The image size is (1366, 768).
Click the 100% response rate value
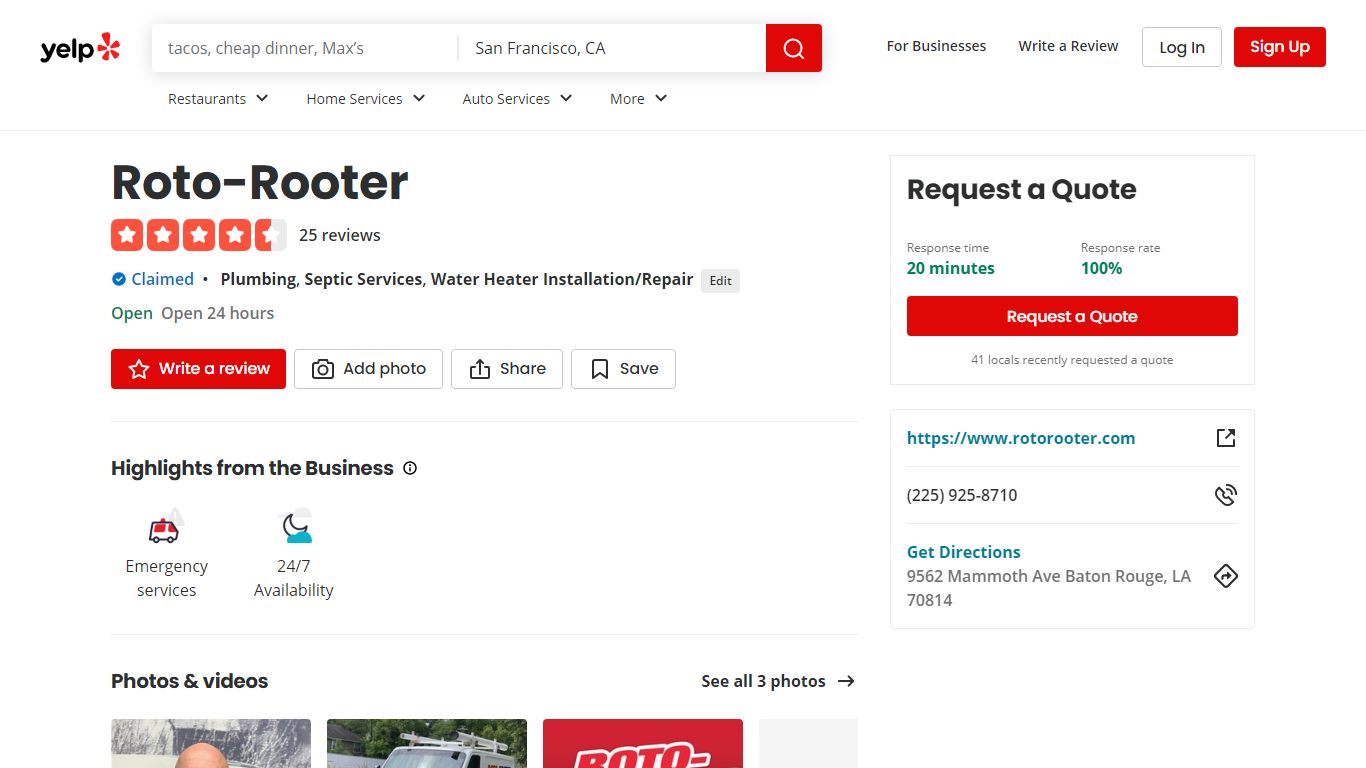pos(1101,268)
